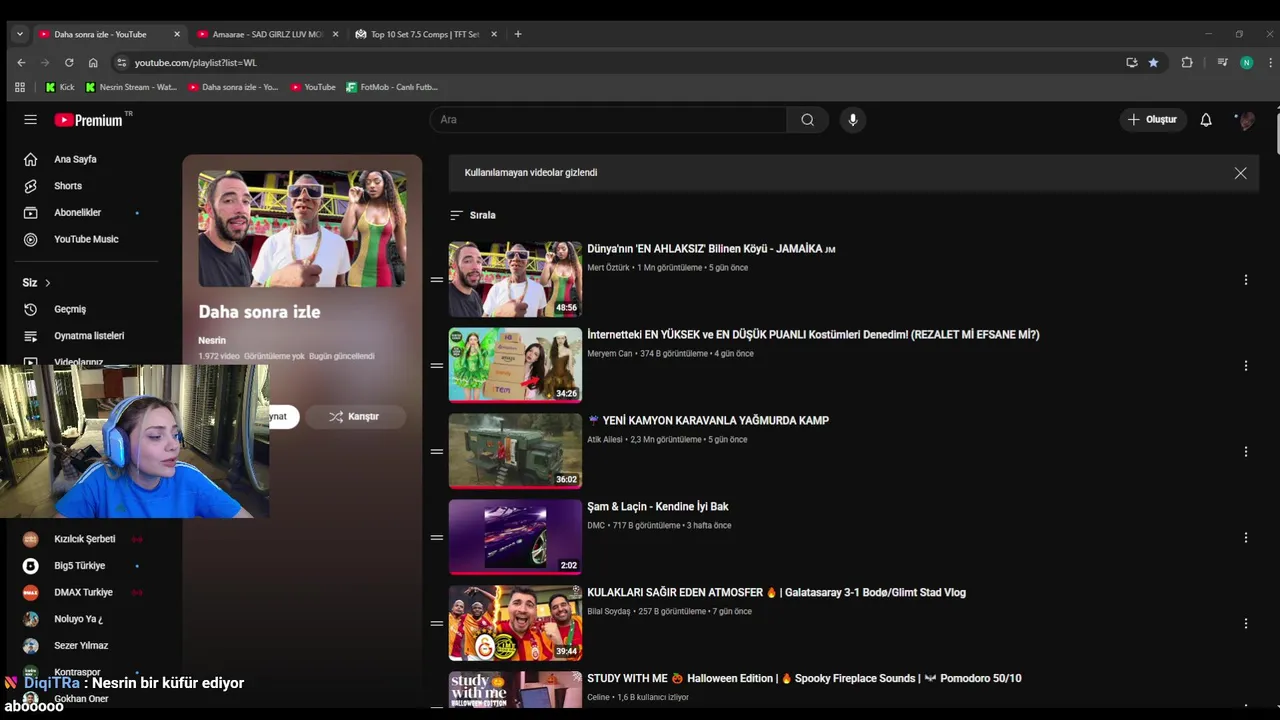
Task: Open JAMAİKA video thumbnail
Action: click(x=515, y=279)
